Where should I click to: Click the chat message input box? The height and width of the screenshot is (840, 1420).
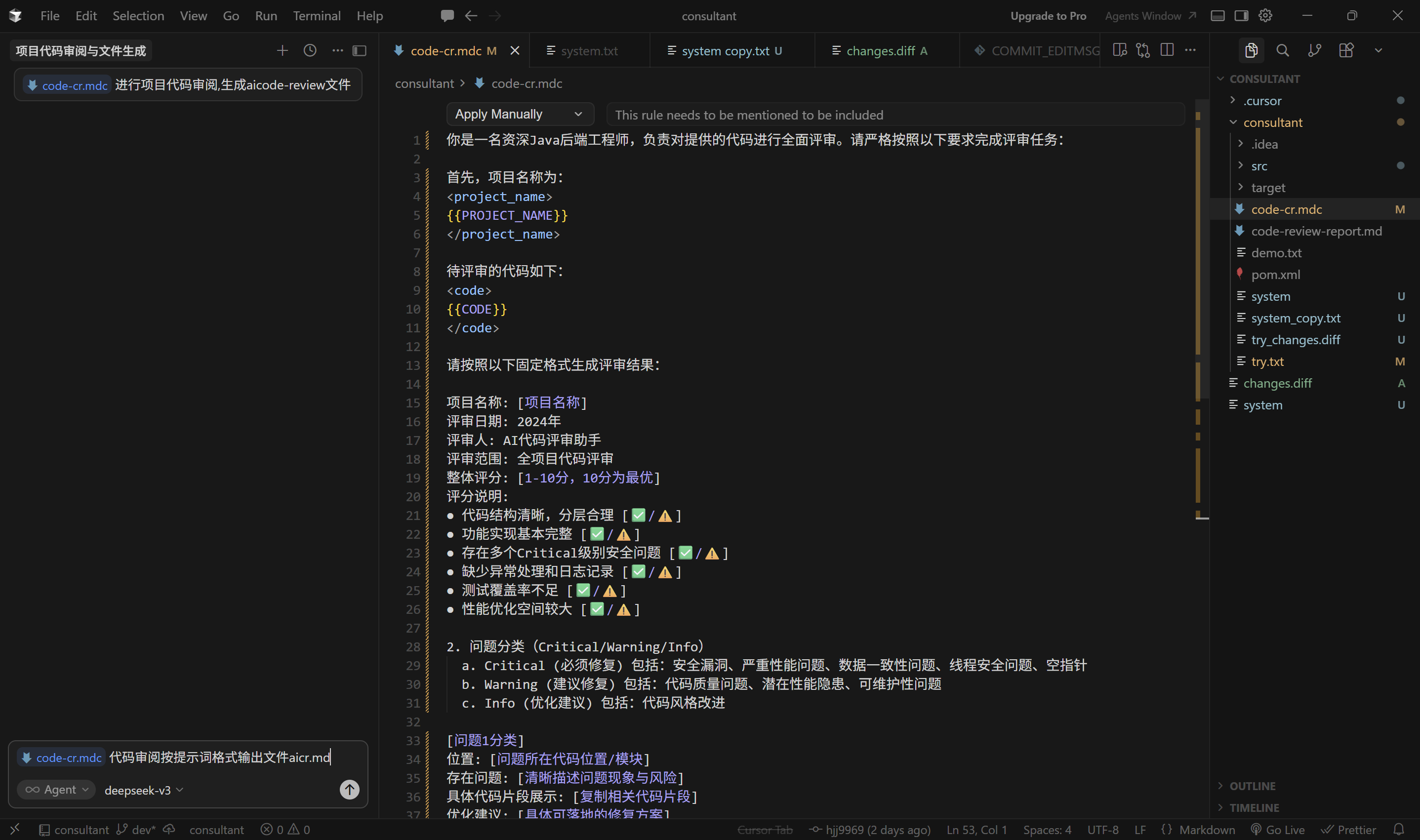[x=188, y=758]
